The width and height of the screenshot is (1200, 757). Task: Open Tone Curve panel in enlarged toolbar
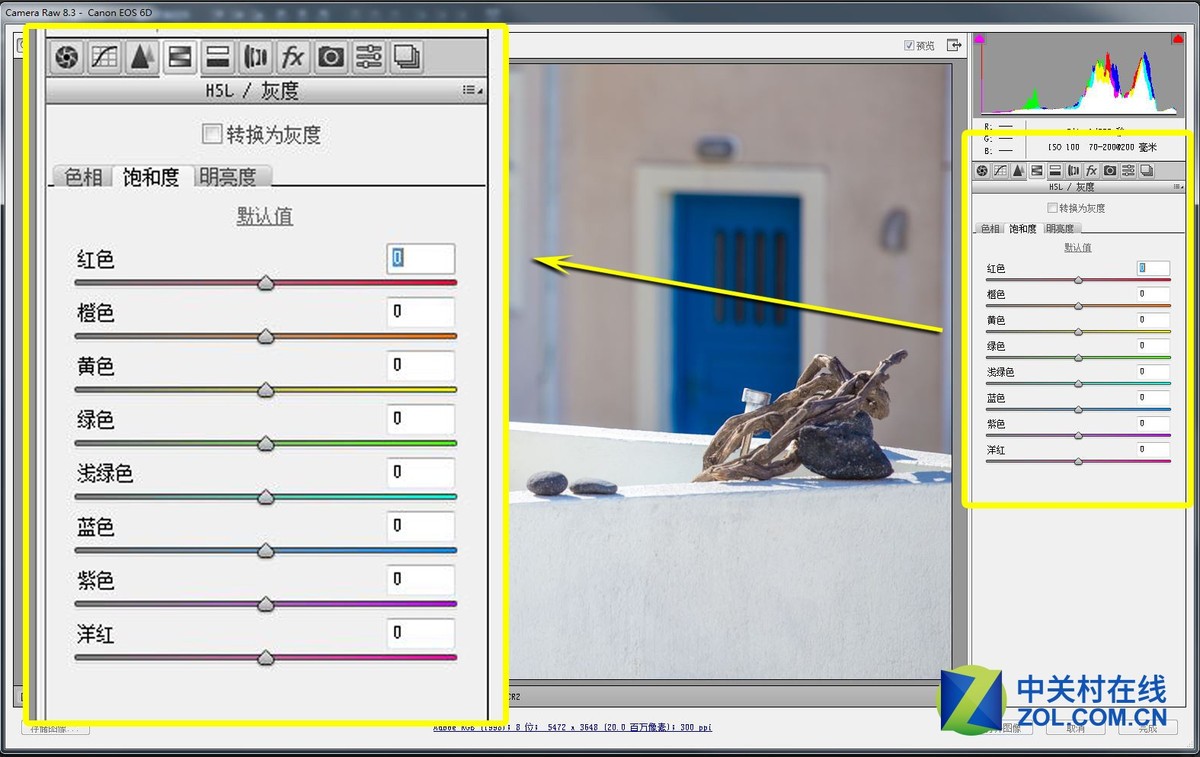point(104,58)
